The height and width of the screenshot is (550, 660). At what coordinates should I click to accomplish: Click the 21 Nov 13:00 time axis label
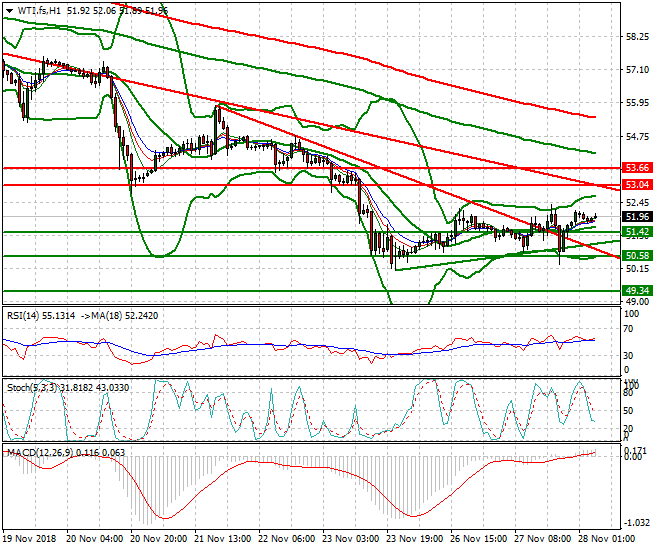tap(223, 539)
